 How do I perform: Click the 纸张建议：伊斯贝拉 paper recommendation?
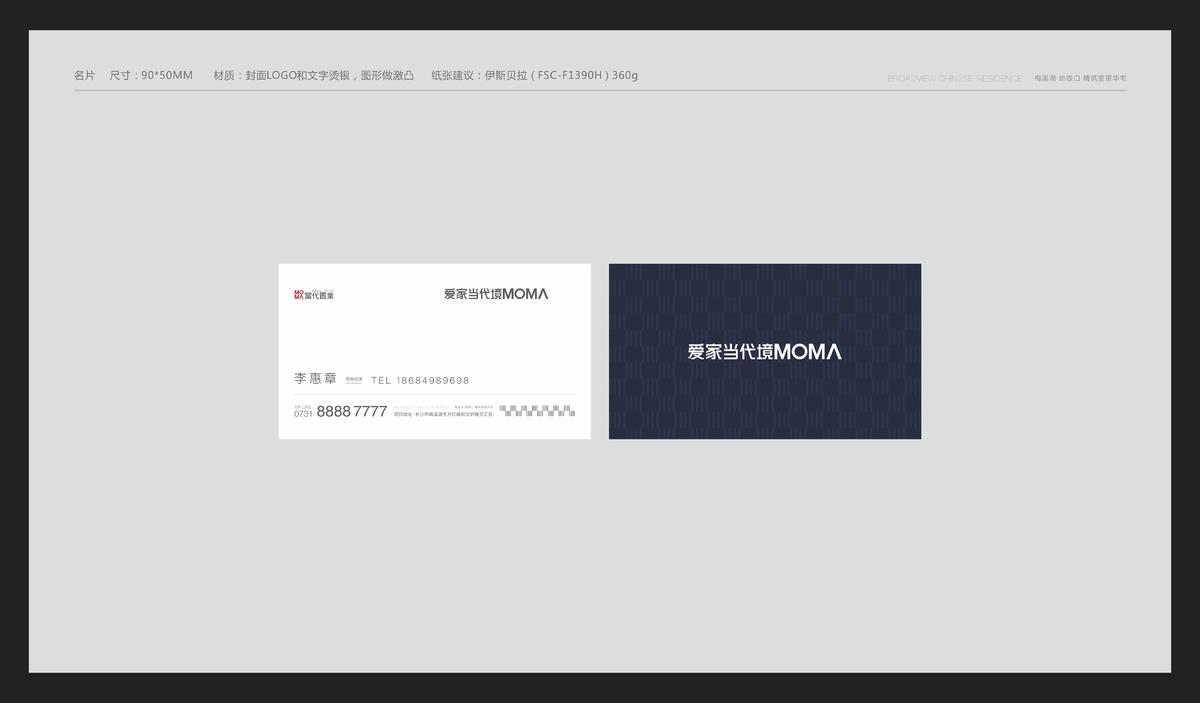coord(535,76)
